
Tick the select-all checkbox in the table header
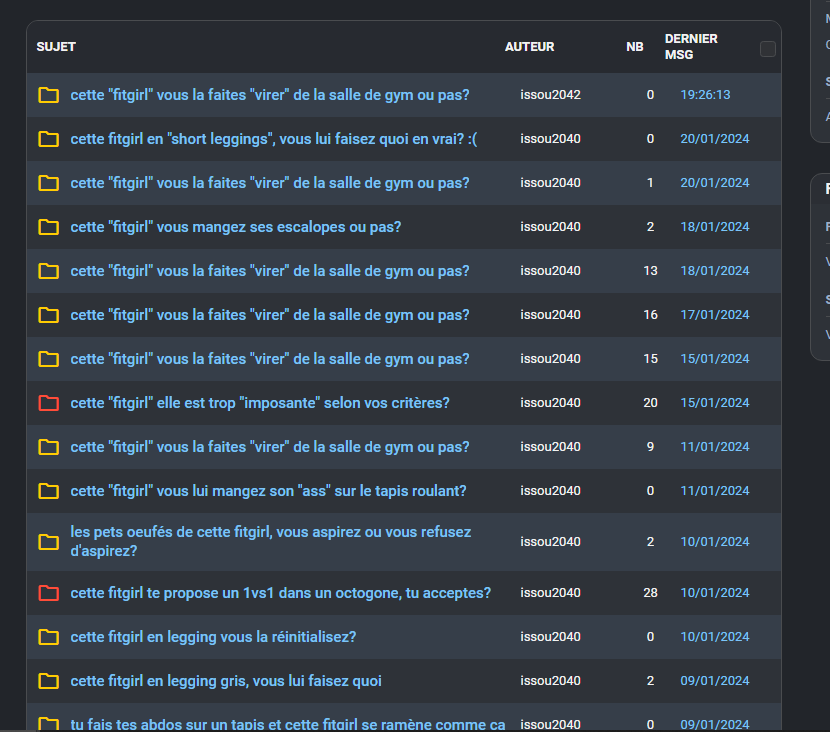click(x=768, y=49)
